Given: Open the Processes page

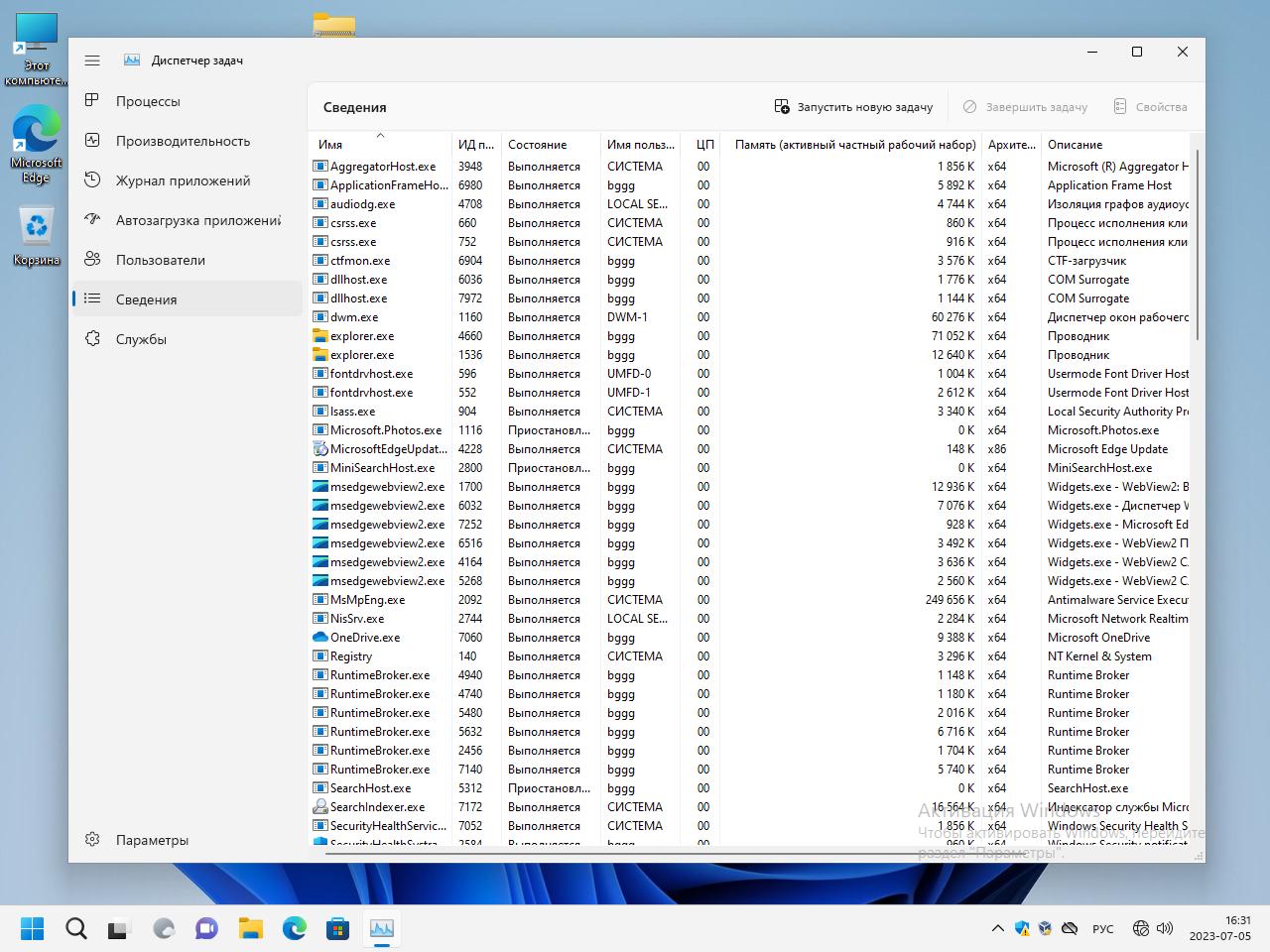Looking at the screenshot, I should 148,101.
